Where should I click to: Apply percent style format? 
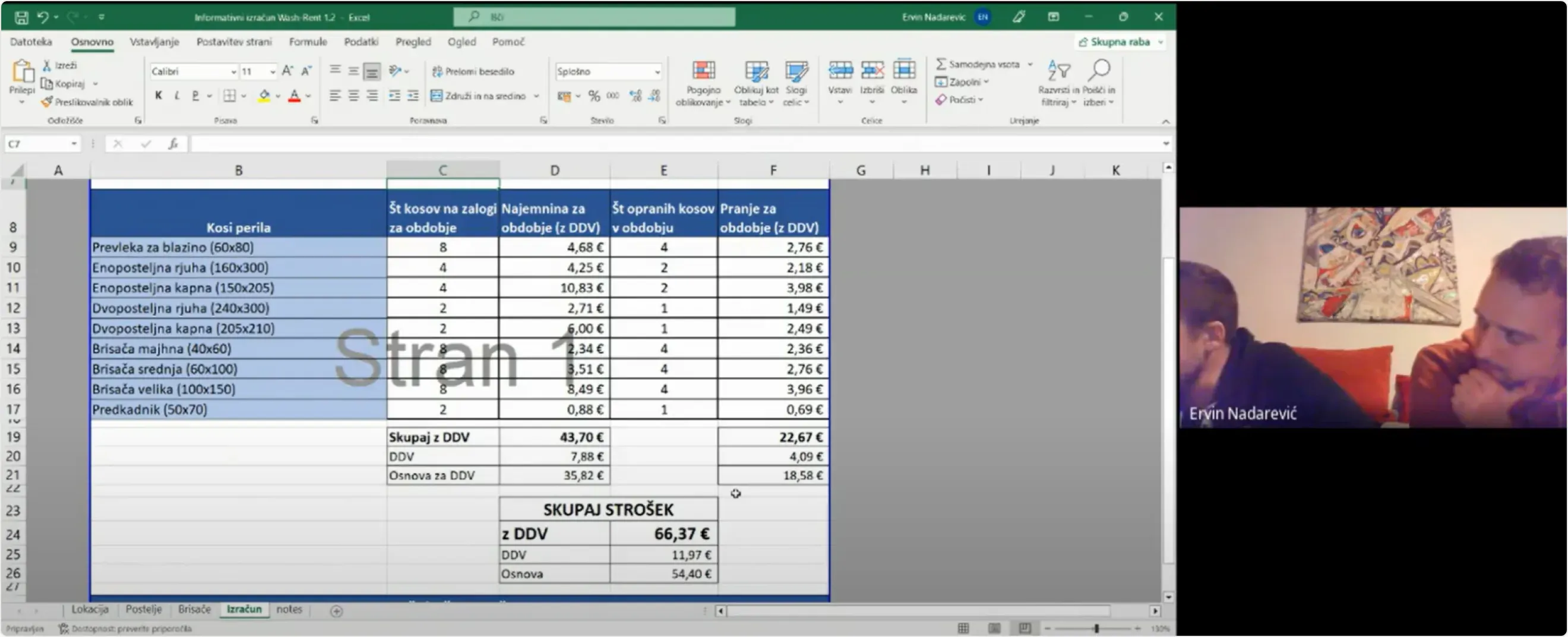click(594, 96)
